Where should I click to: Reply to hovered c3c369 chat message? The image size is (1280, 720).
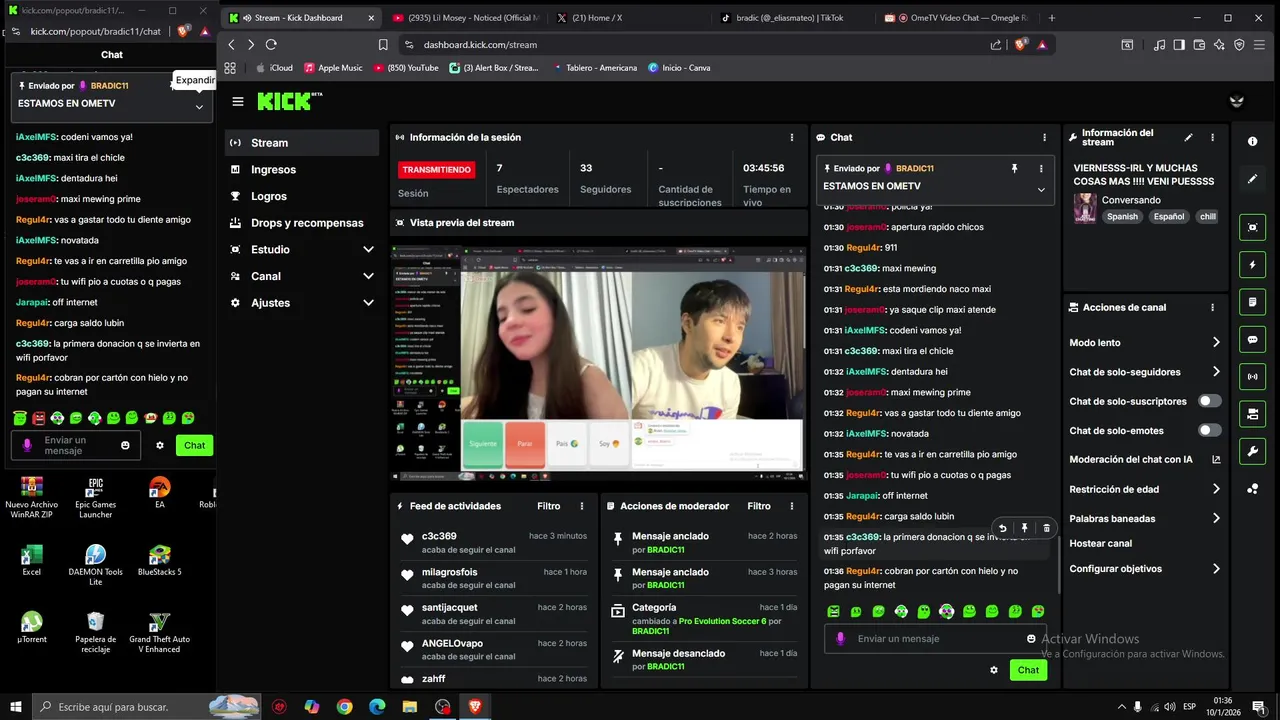tap(1002, 528)
